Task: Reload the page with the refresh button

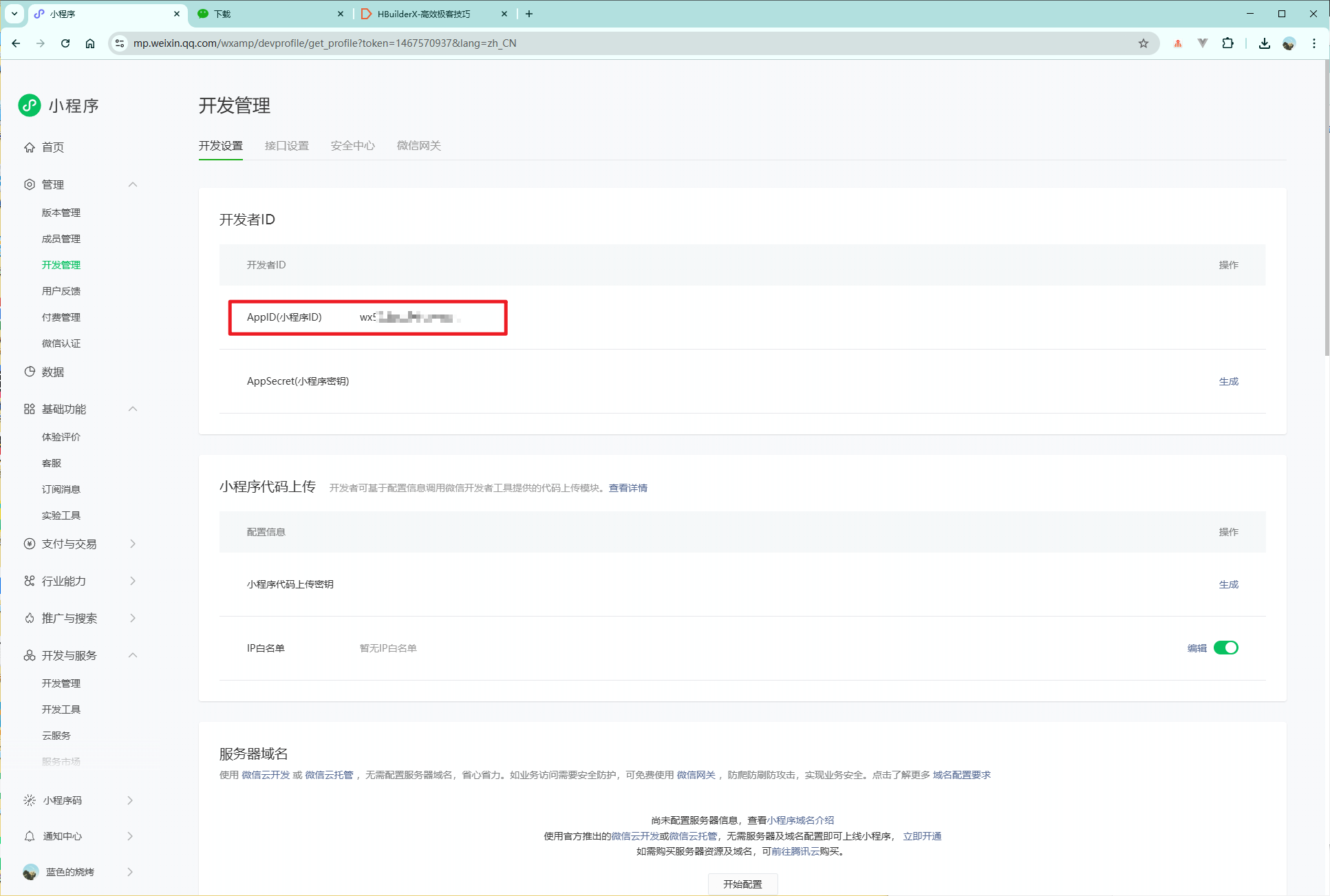Action: (x=65, y=43)
